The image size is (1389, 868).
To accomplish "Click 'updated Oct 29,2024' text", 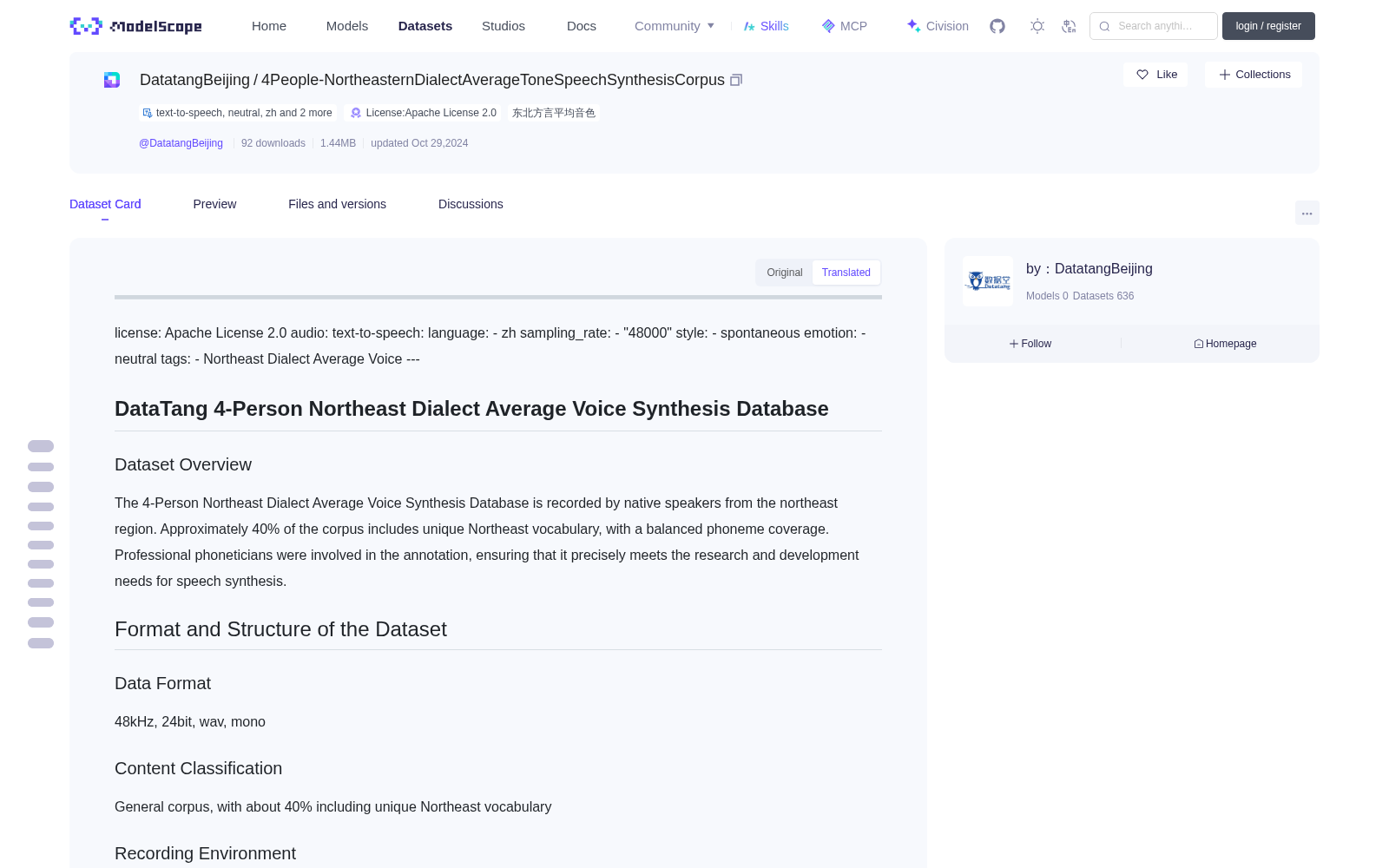I will (x=419, y=143).
